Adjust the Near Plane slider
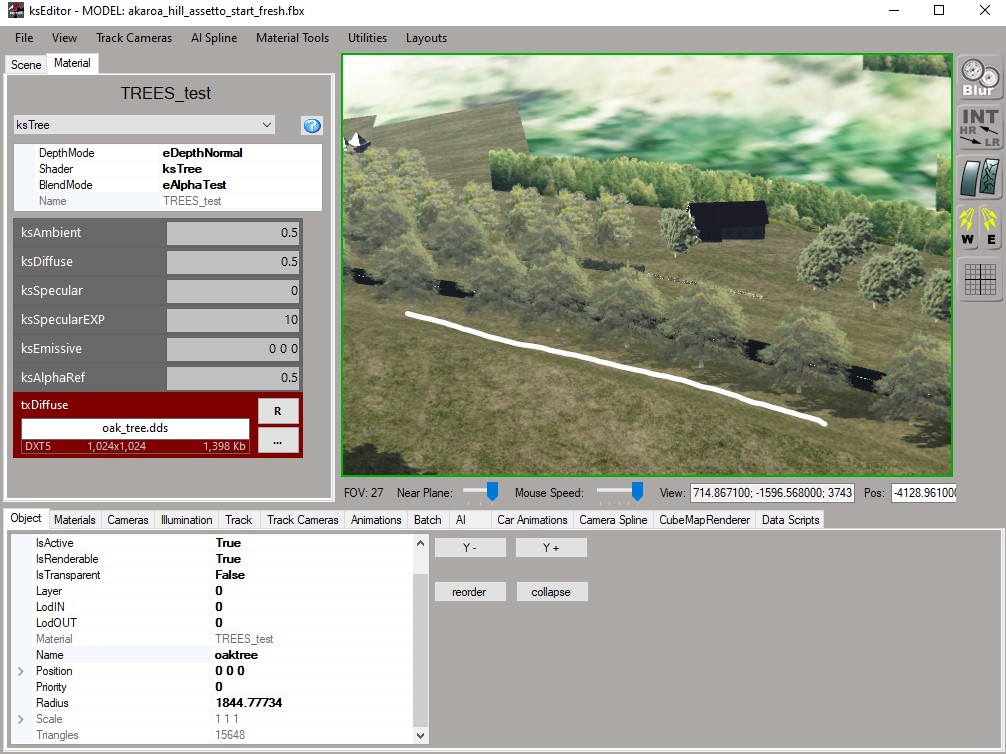 pos(491,491)
